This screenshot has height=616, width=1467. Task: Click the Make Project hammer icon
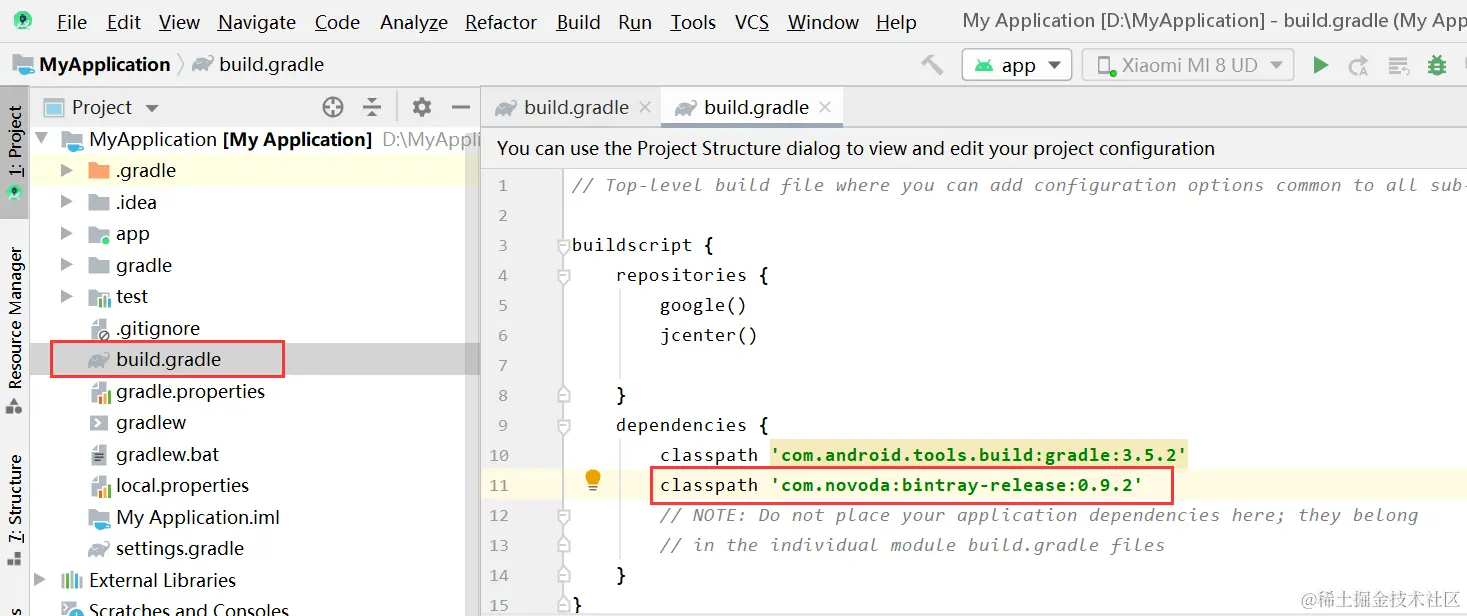click(x=932, y=65)
